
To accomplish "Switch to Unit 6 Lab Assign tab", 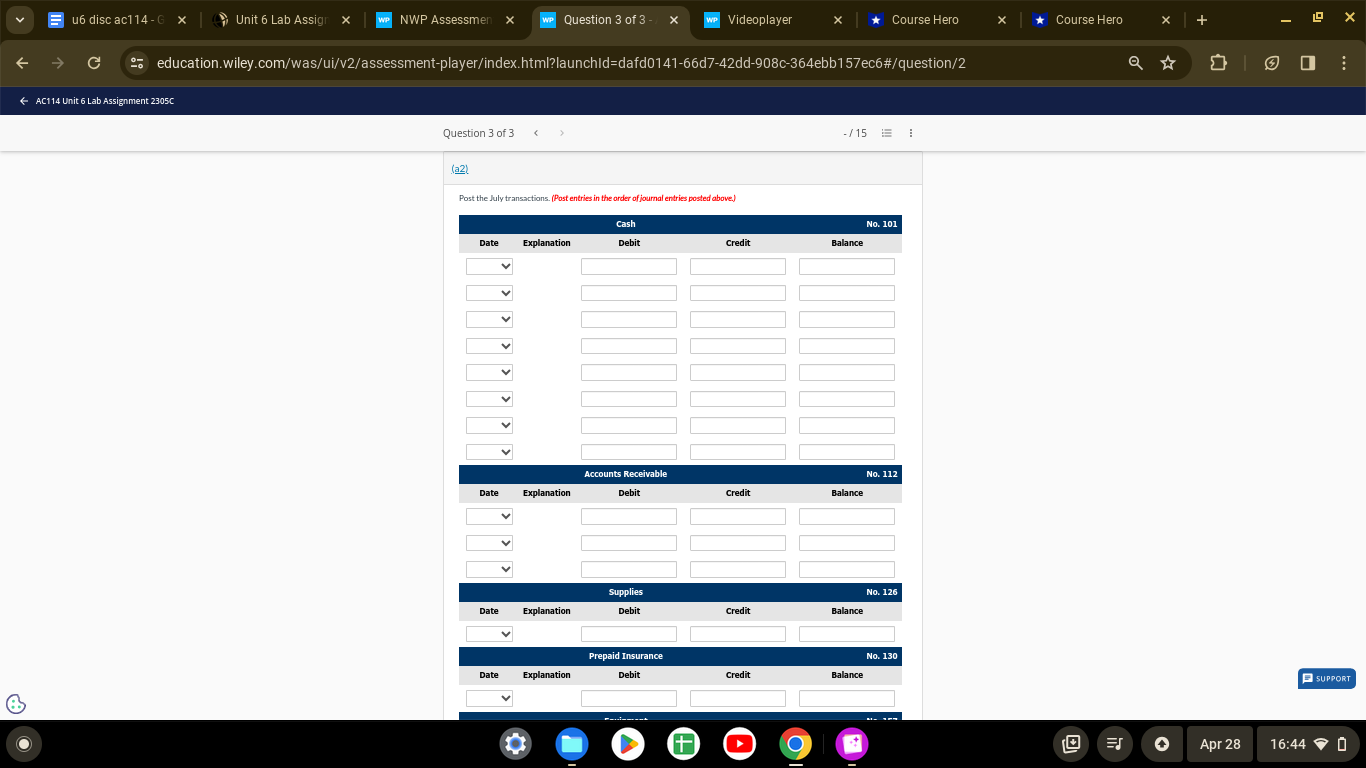I will pos(280,20).
